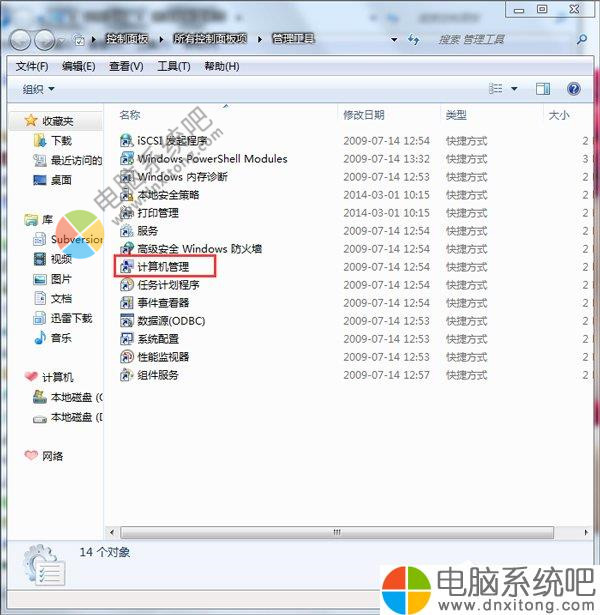The height and width of the screenshot is (615, 600).
Task: Open the view options dropdown arrow
Action: (x=514, y=89)
